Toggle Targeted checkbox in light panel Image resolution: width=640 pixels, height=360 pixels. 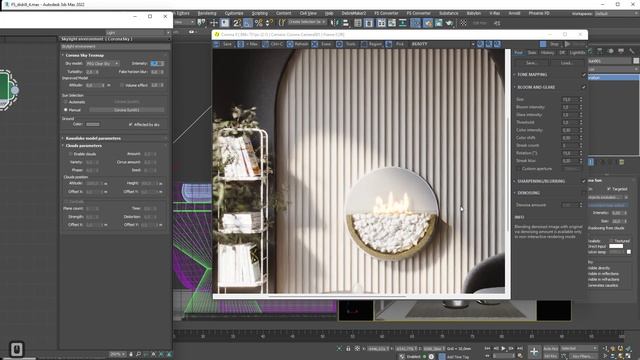pos(609,189)
